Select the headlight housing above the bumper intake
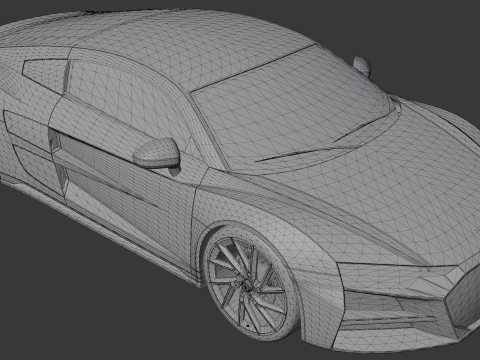 393,279
